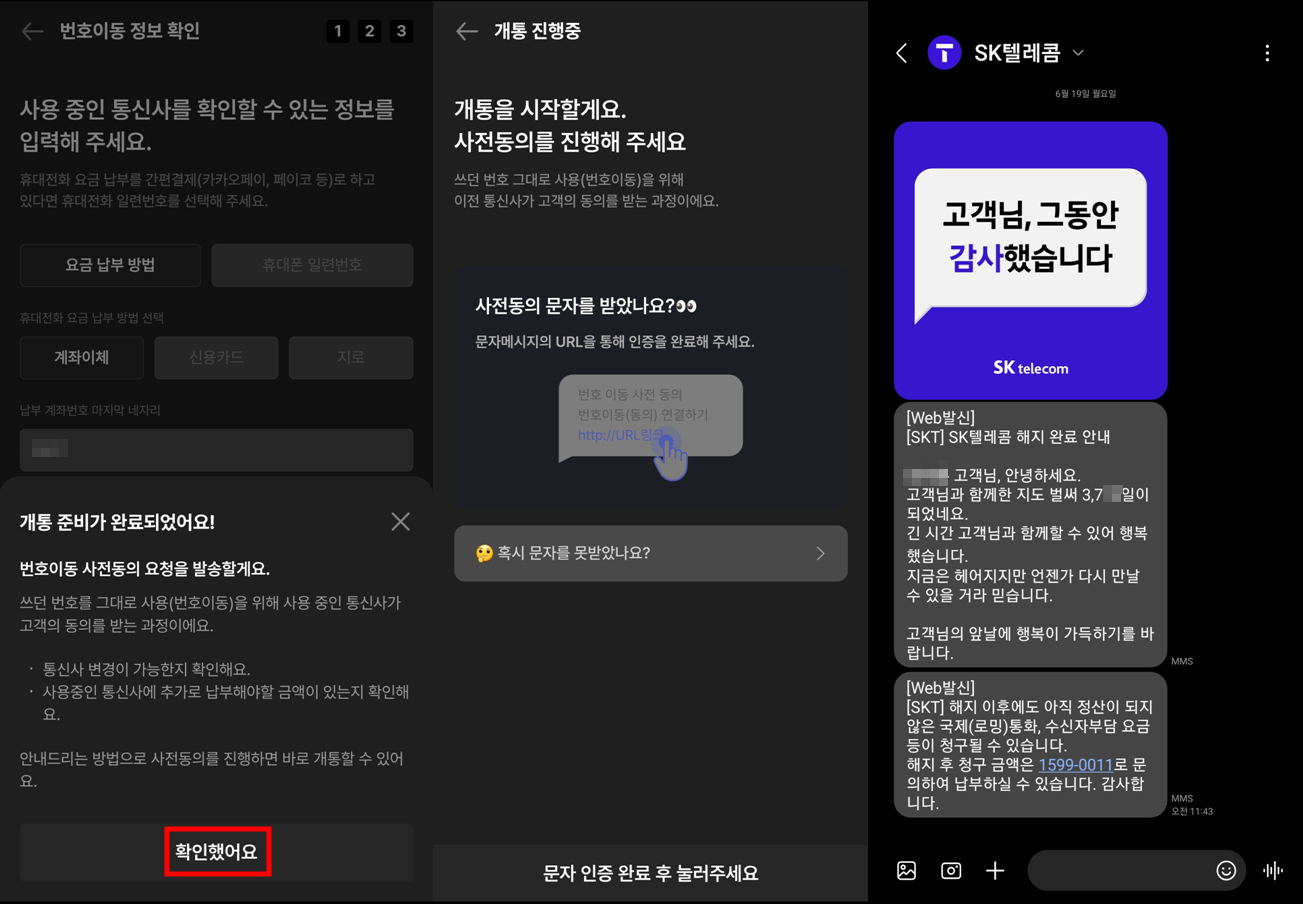
Task: Open the 고객님, 그동안 감사했습니다 image
Action: (x=1031, y=260)
